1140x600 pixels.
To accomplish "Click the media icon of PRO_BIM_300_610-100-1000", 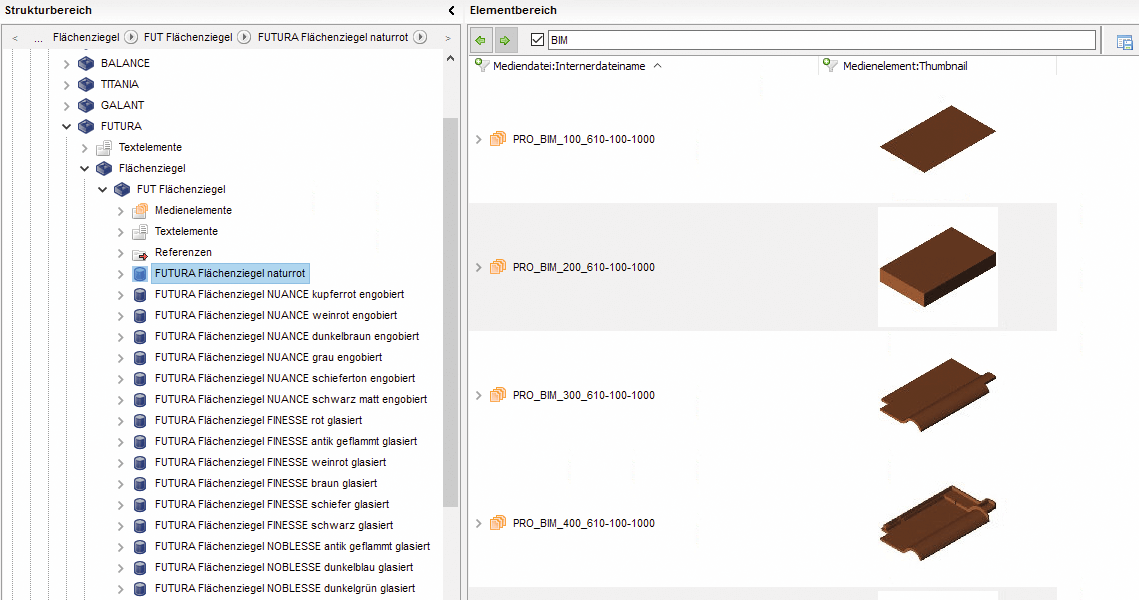I will (x=497, y=395).
